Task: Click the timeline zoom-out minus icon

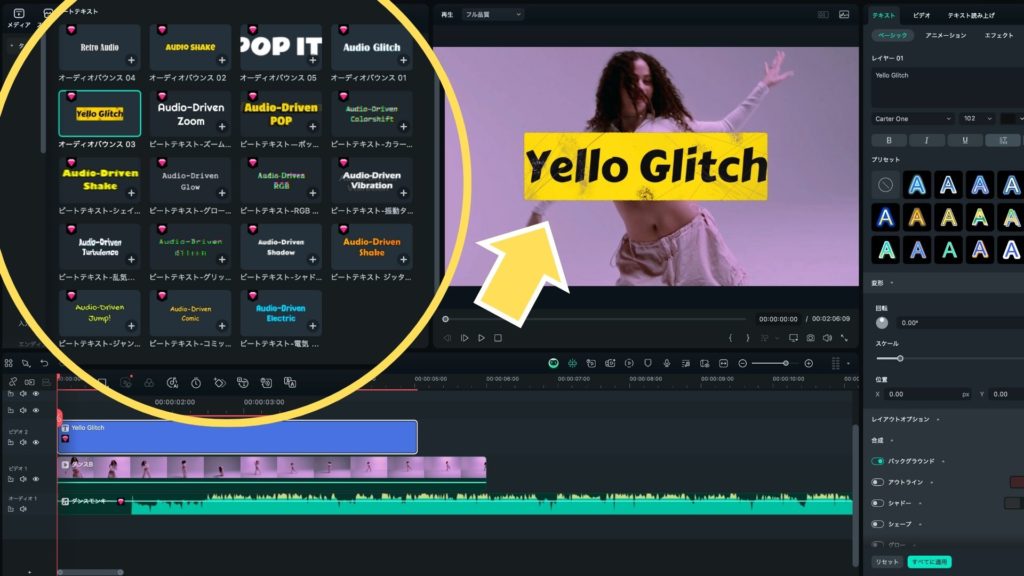Action: click(742, 363)
